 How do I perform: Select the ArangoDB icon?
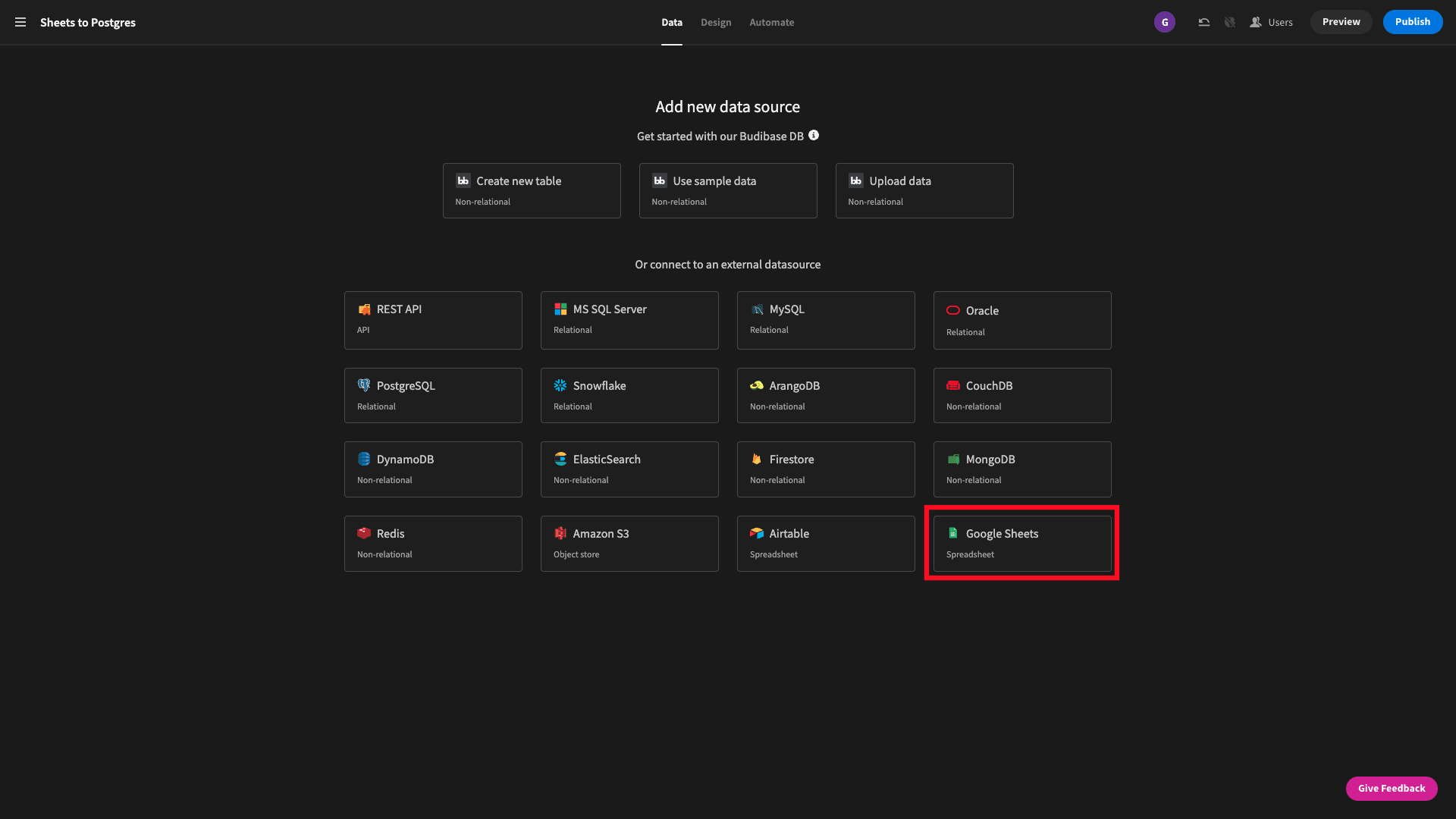(757, 385)
